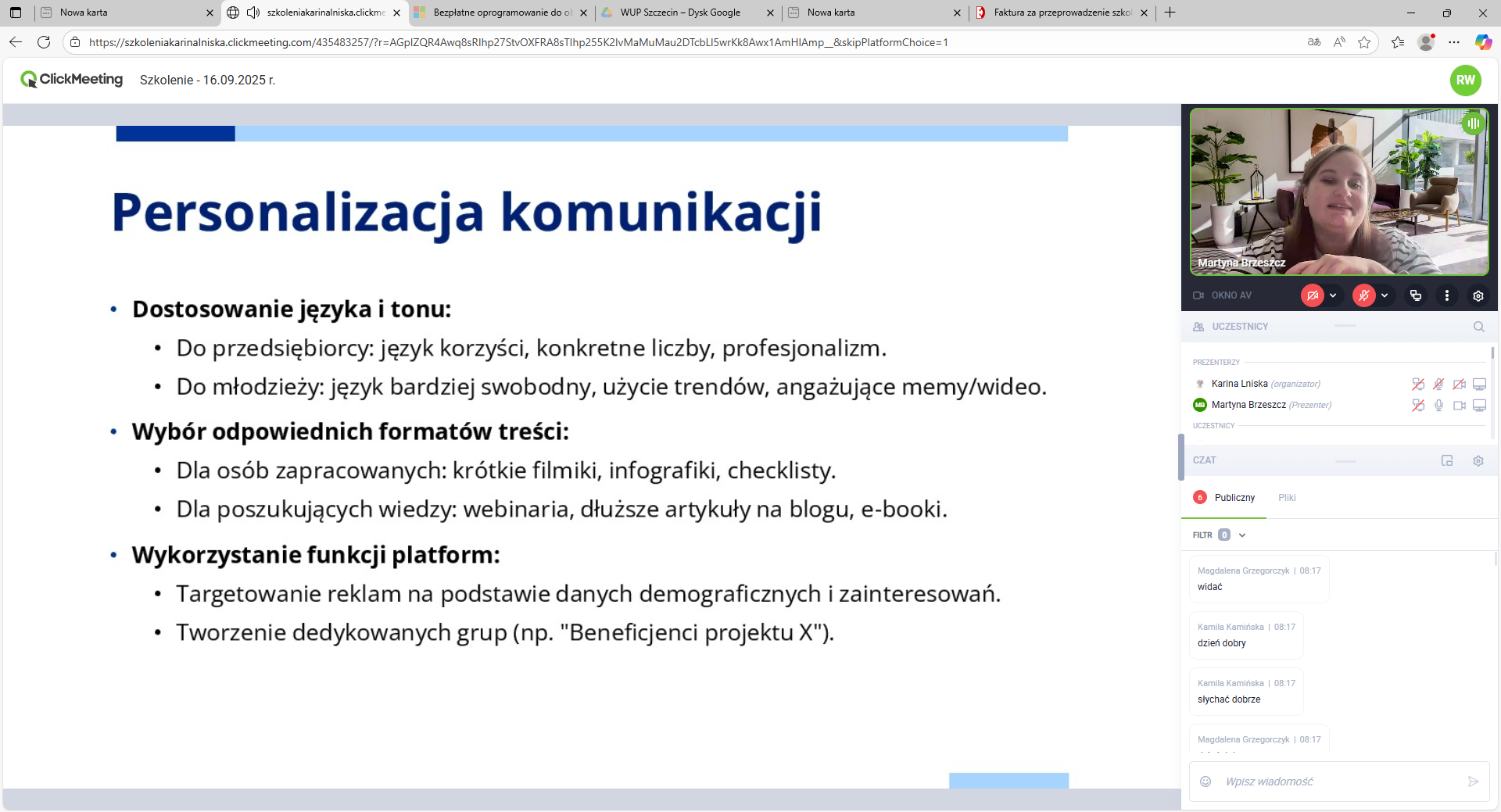Toggle Martyna Brzeszcz's microphone icon
1501x812 pixels.
[1438, 405]
